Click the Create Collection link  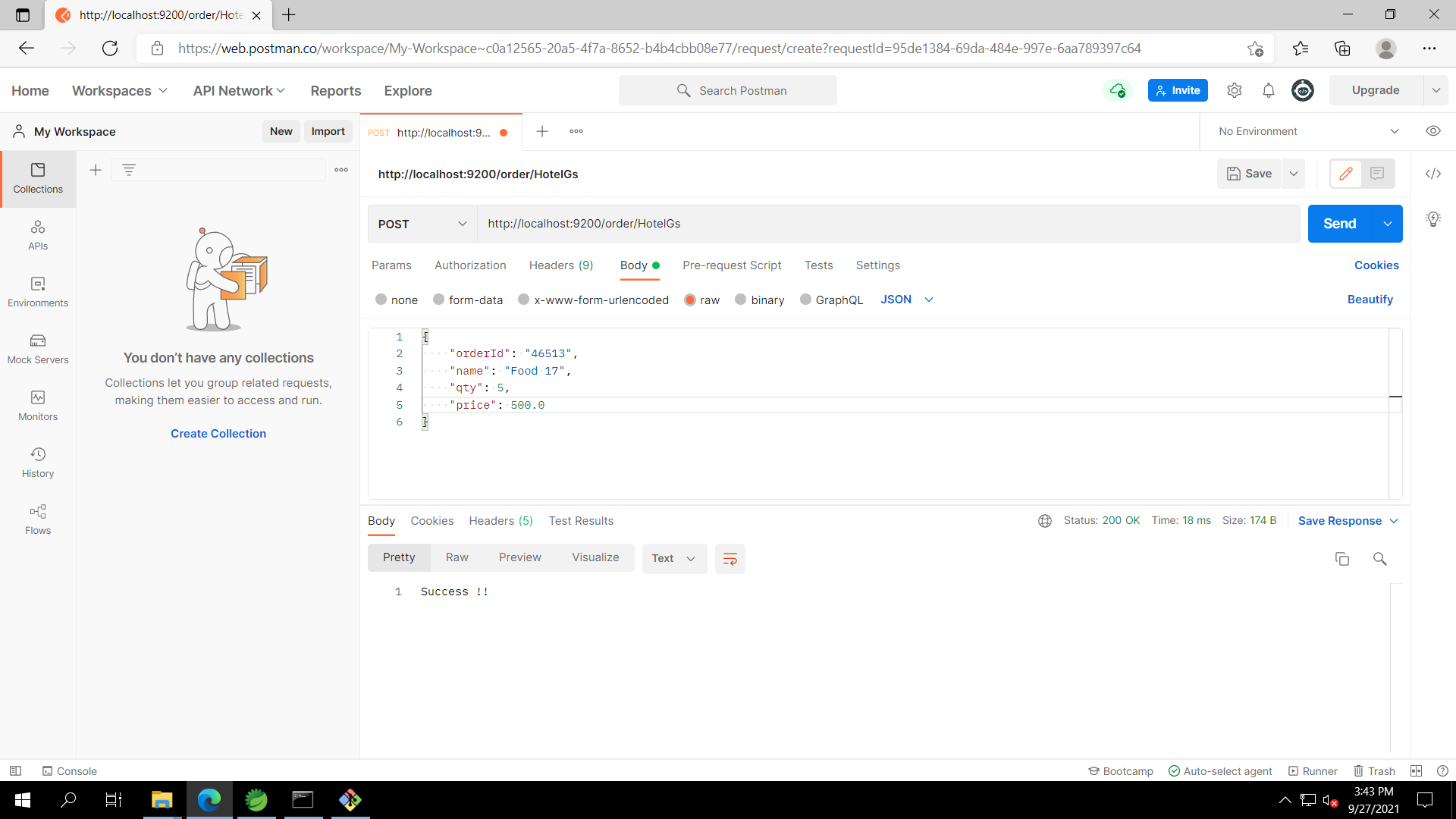point(218,434)
